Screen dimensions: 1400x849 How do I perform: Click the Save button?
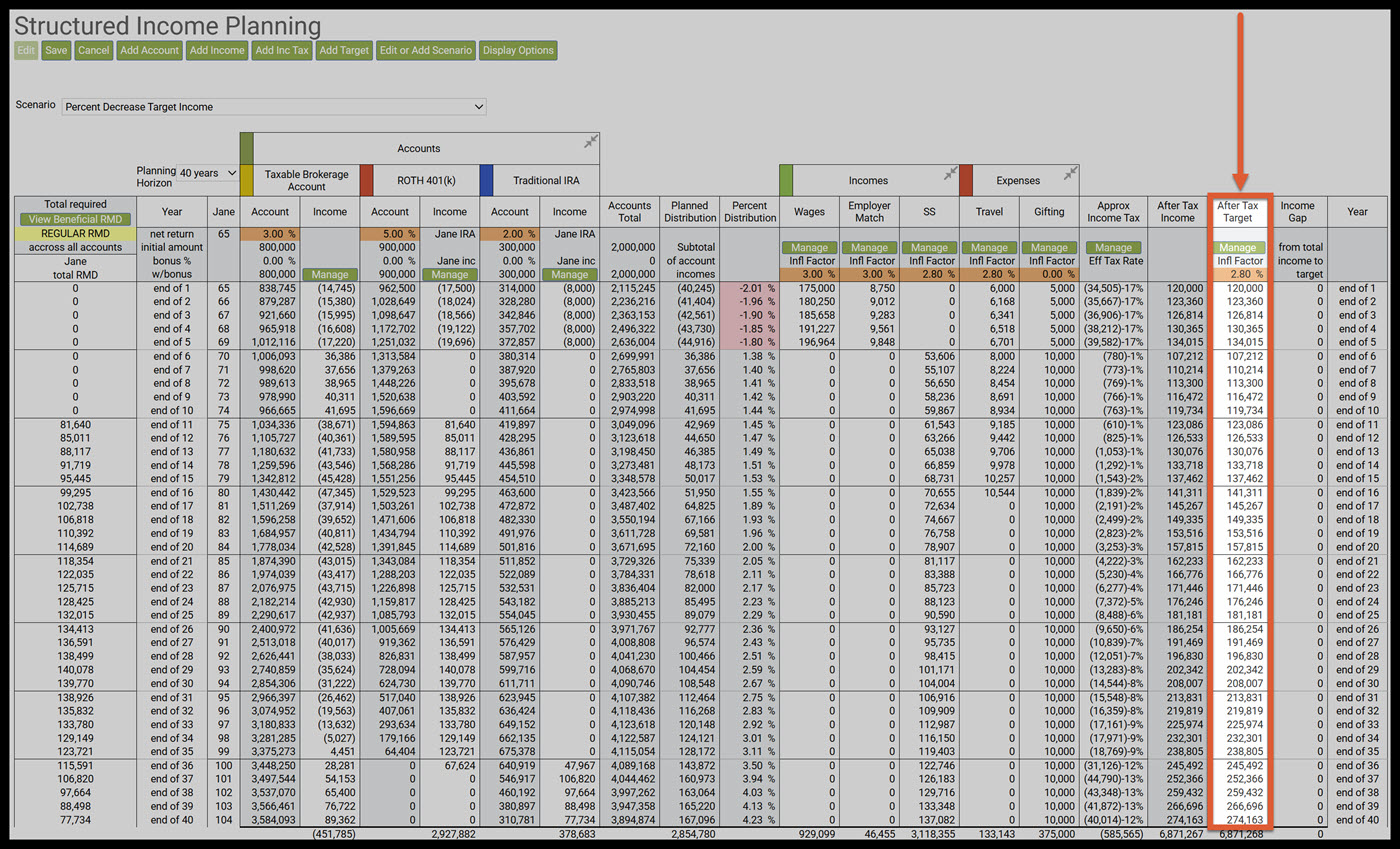57,50
